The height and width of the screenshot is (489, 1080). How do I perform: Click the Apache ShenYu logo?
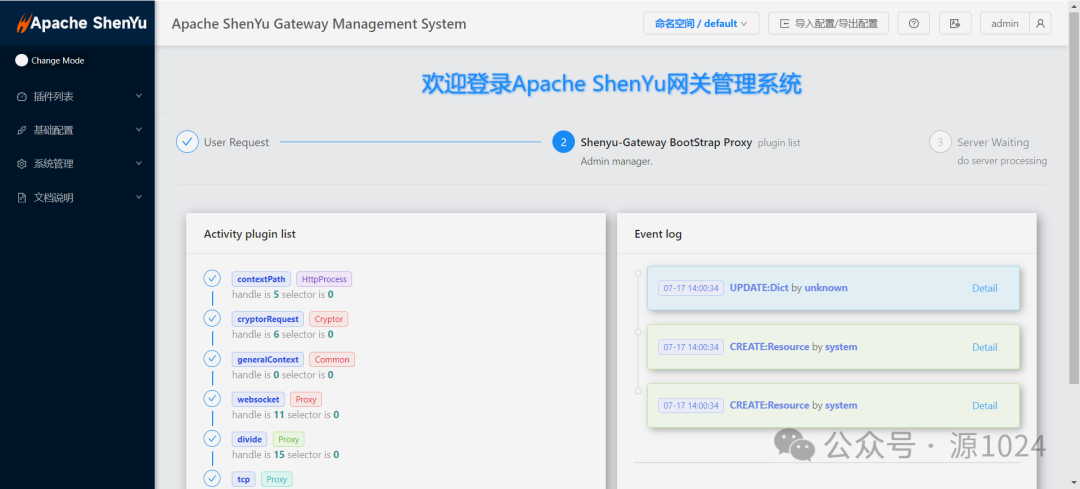click(x=81, y=23)
